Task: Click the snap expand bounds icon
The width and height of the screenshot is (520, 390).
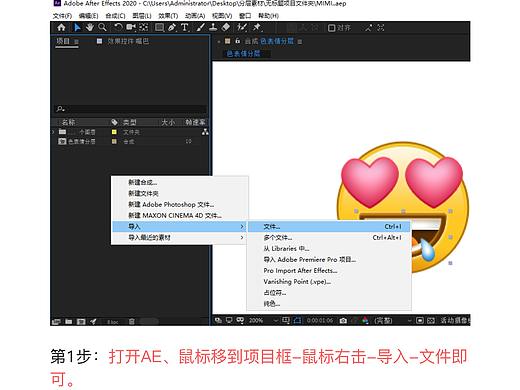Action: point(381,28)
